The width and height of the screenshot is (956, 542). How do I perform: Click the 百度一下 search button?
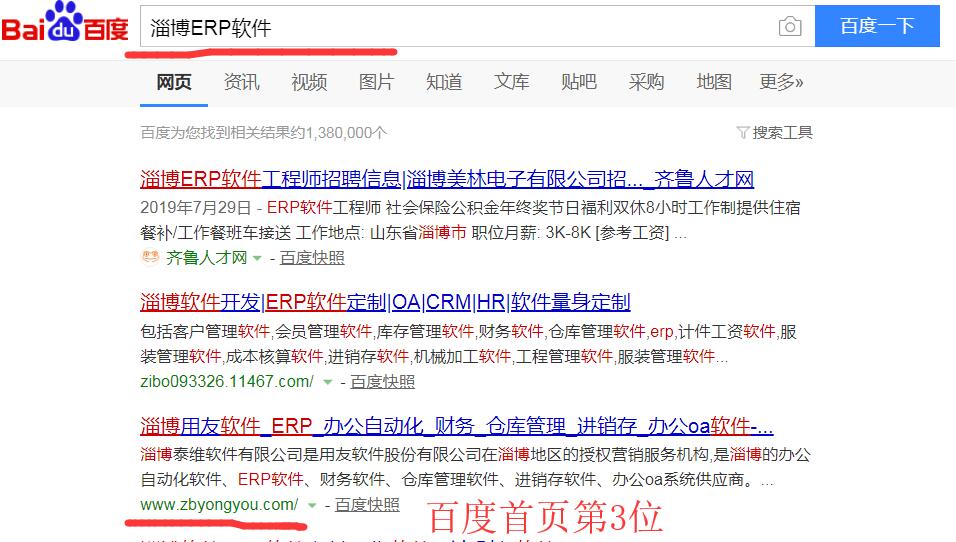tap(877, 26)
